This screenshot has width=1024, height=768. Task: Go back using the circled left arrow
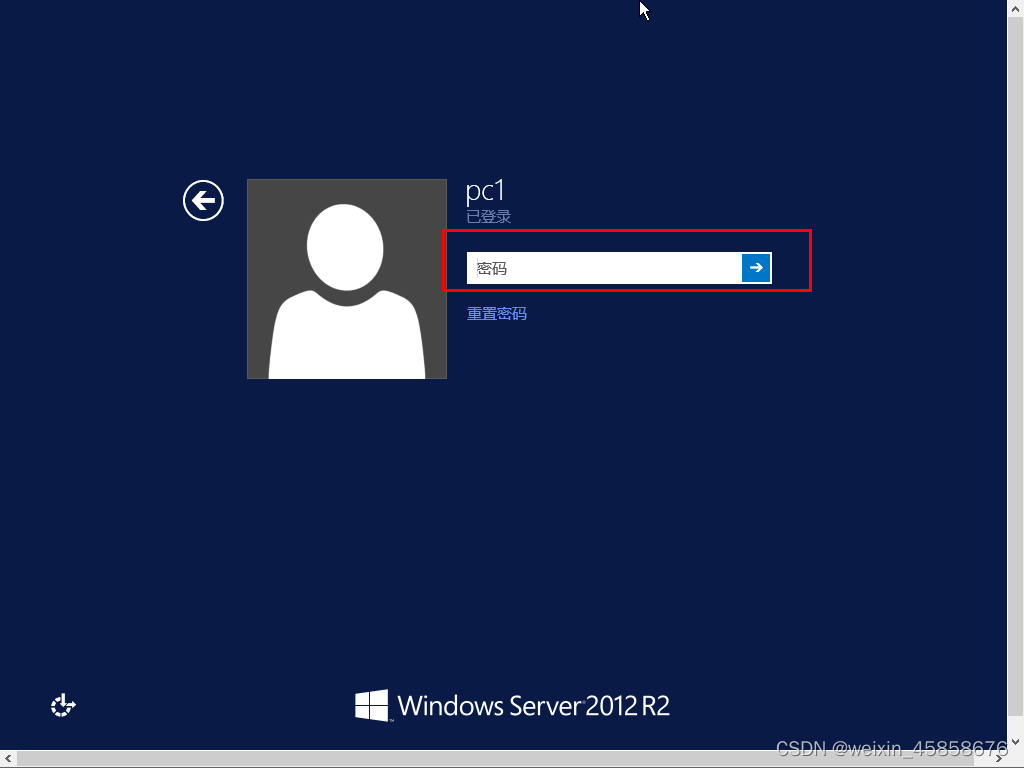[203, 200]
